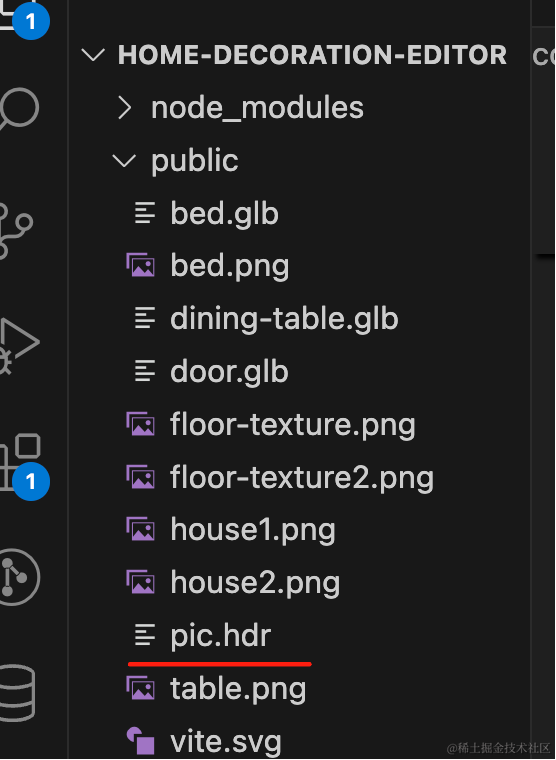Open bed.glb file
This screenshot has height=760, width=556.
(x=224, y=213)
